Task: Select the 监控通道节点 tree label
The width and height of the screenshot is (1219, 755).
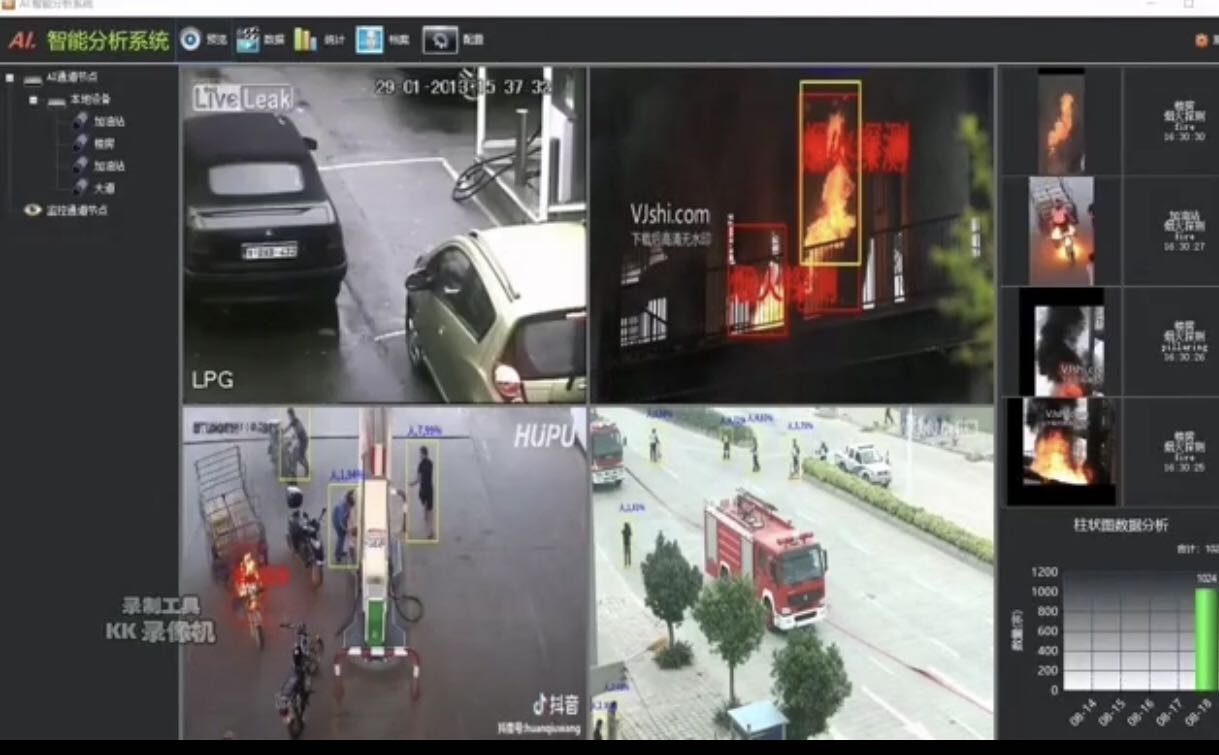Action: pos(77,210)
